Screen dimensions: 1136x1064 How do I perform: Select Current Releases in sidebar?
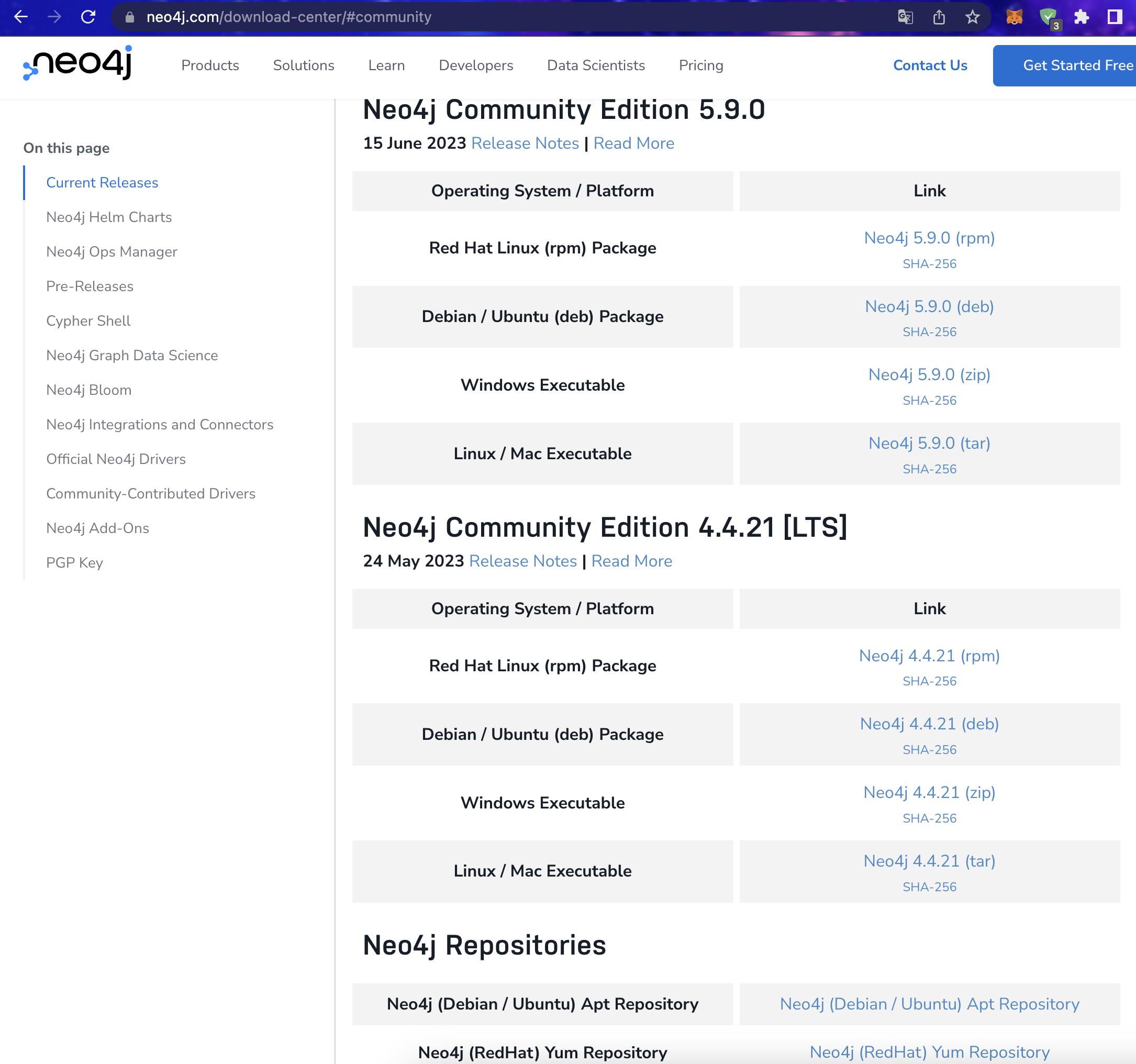tap(102, 183)
